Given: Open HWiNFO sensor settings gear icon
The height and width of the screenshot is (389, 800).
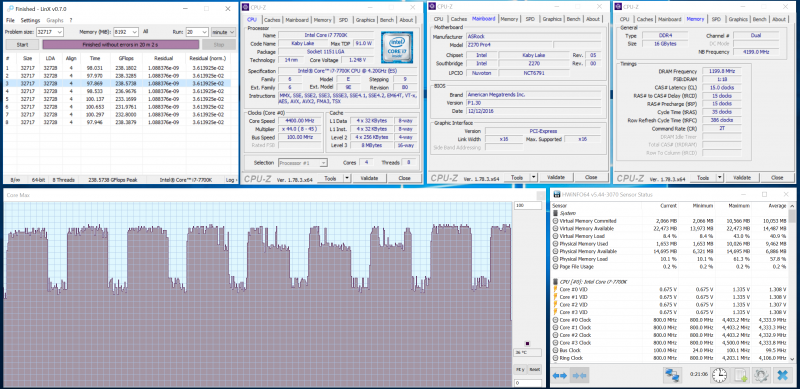Looking at the screenshot, I should point(761,376).
